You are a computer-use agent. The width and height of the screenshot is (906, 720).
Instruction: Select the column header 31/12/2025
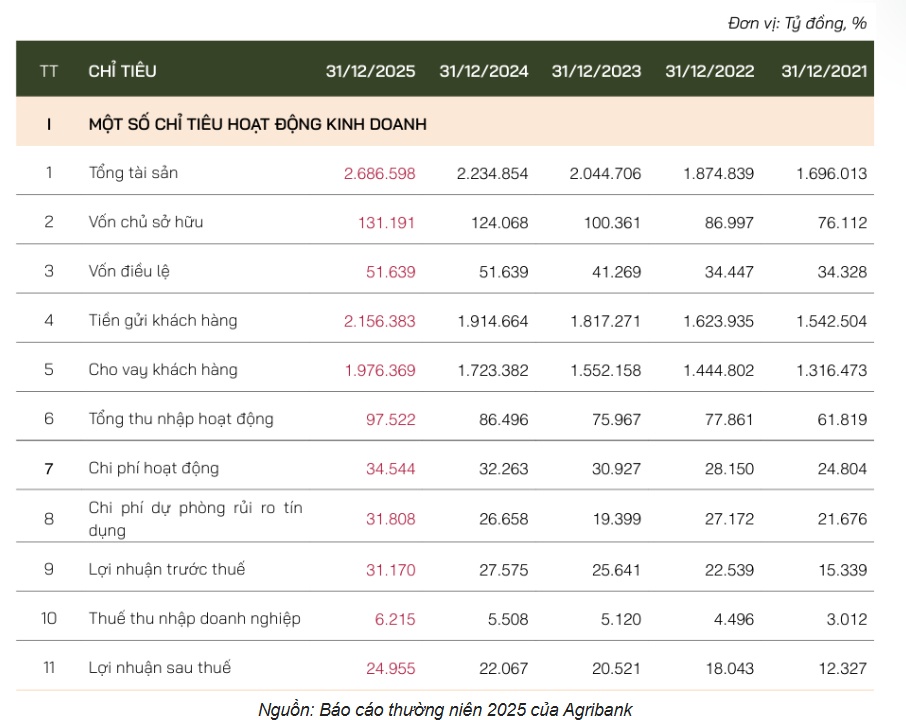[x=374, y=70]
